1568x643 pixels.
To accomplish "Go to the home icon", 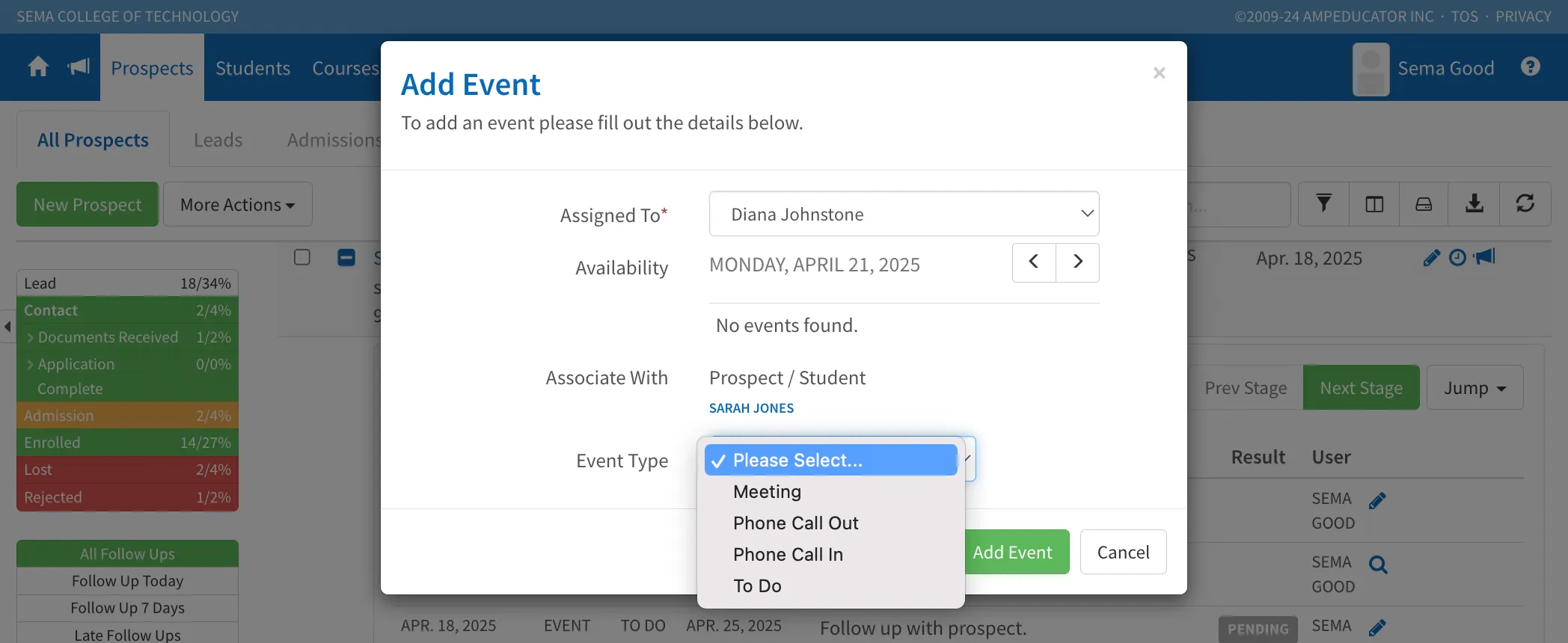I will pos(38,67).
